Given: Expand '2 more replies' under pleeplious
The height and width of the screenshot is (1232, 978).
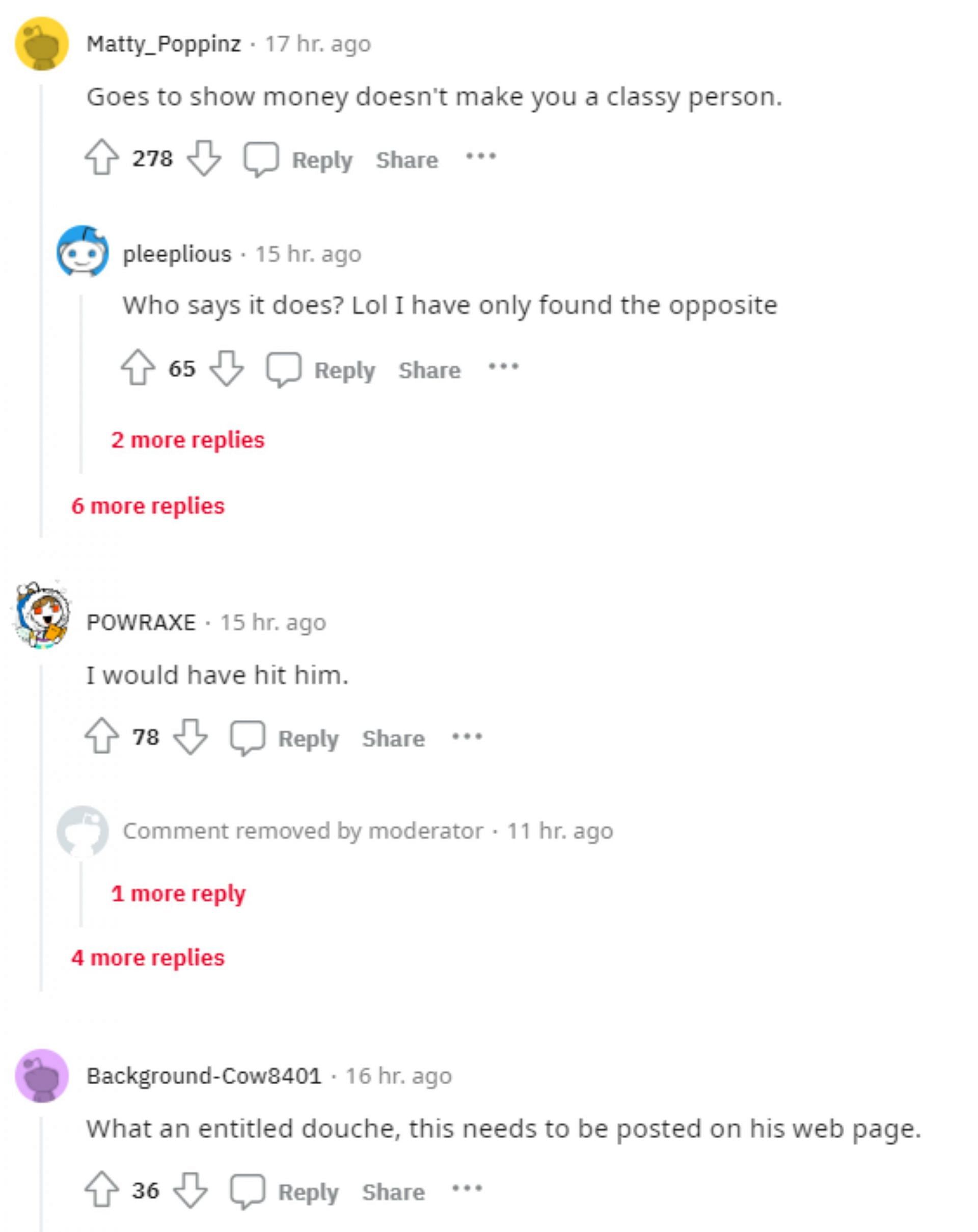Looking at the screenshot, I should (x=188, y=439).
